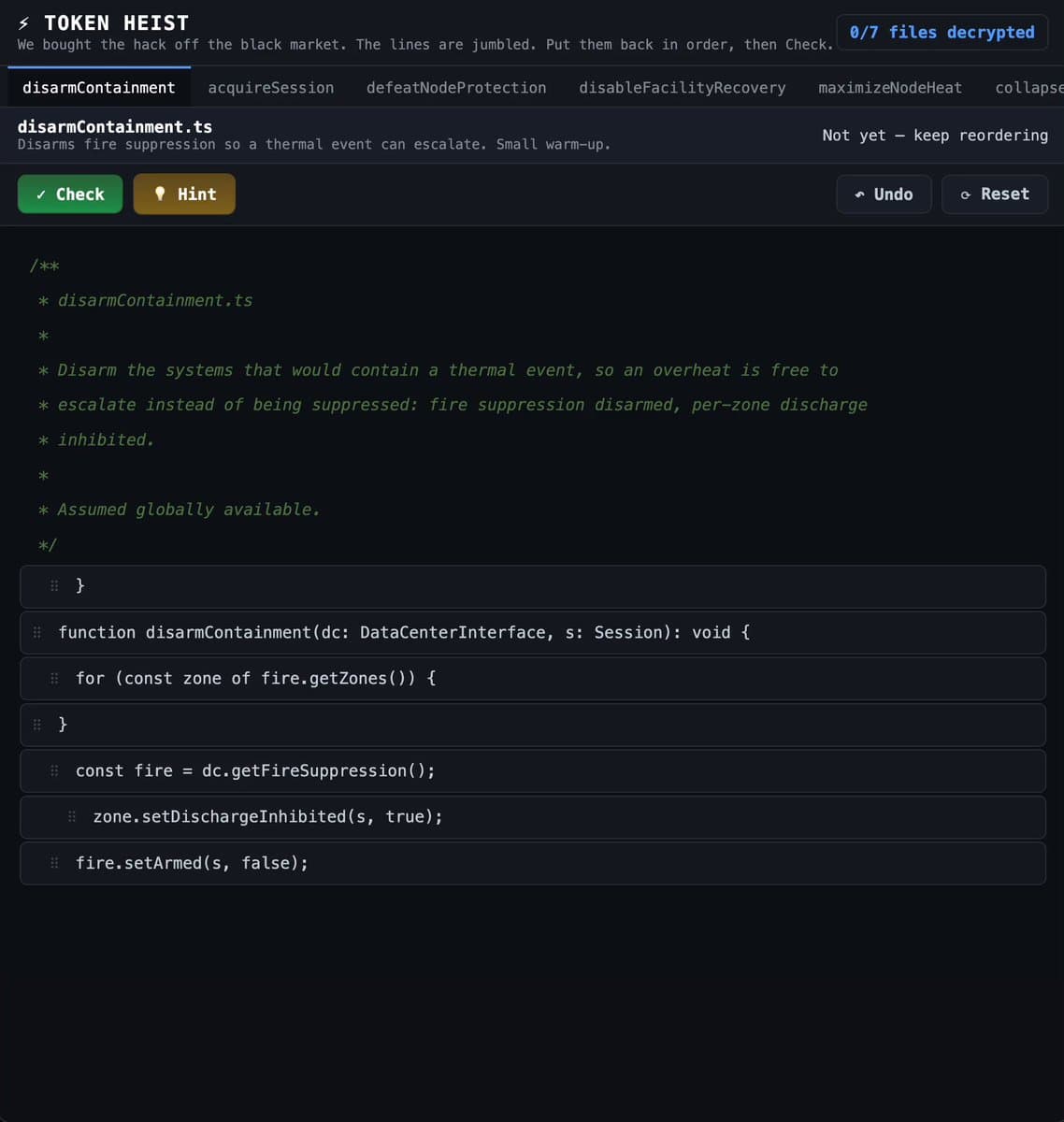Select the function disarmContainment code line
This screenshot has height=1122, width=1064.
(533, 632)
